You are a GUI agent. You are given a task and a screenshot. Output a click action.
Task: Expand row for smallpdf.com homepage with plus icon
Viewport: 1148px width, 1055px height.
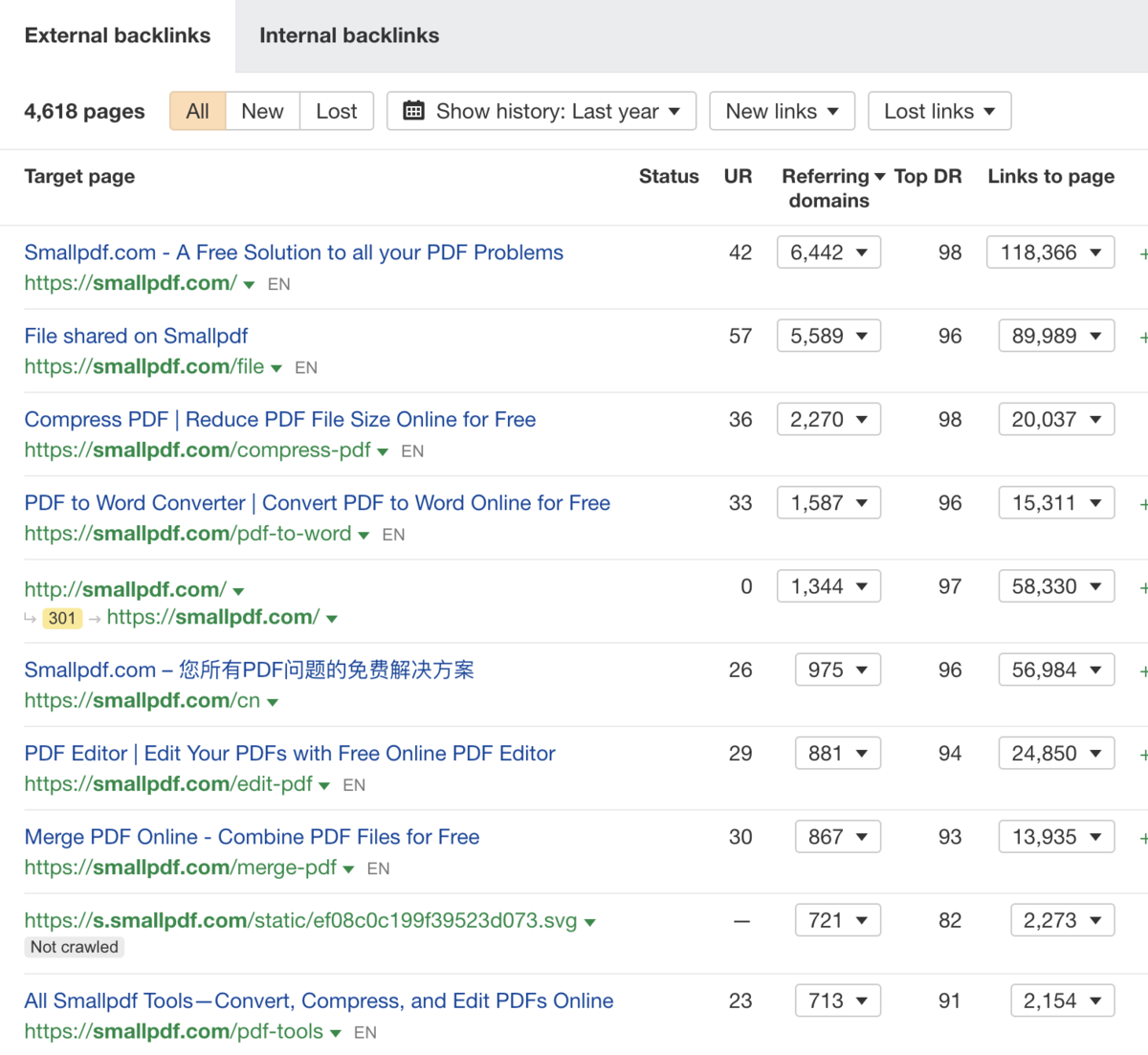click(1143, 253)
